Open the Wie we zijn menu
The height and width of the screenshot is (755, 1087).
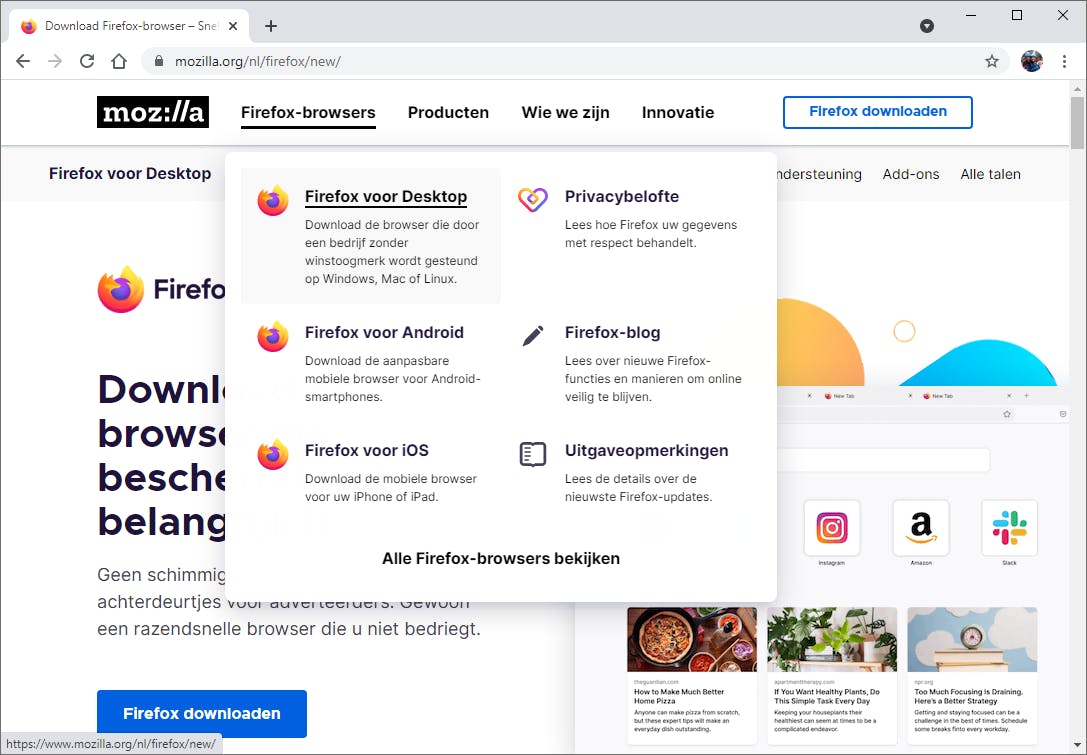[x=565, y=112]
